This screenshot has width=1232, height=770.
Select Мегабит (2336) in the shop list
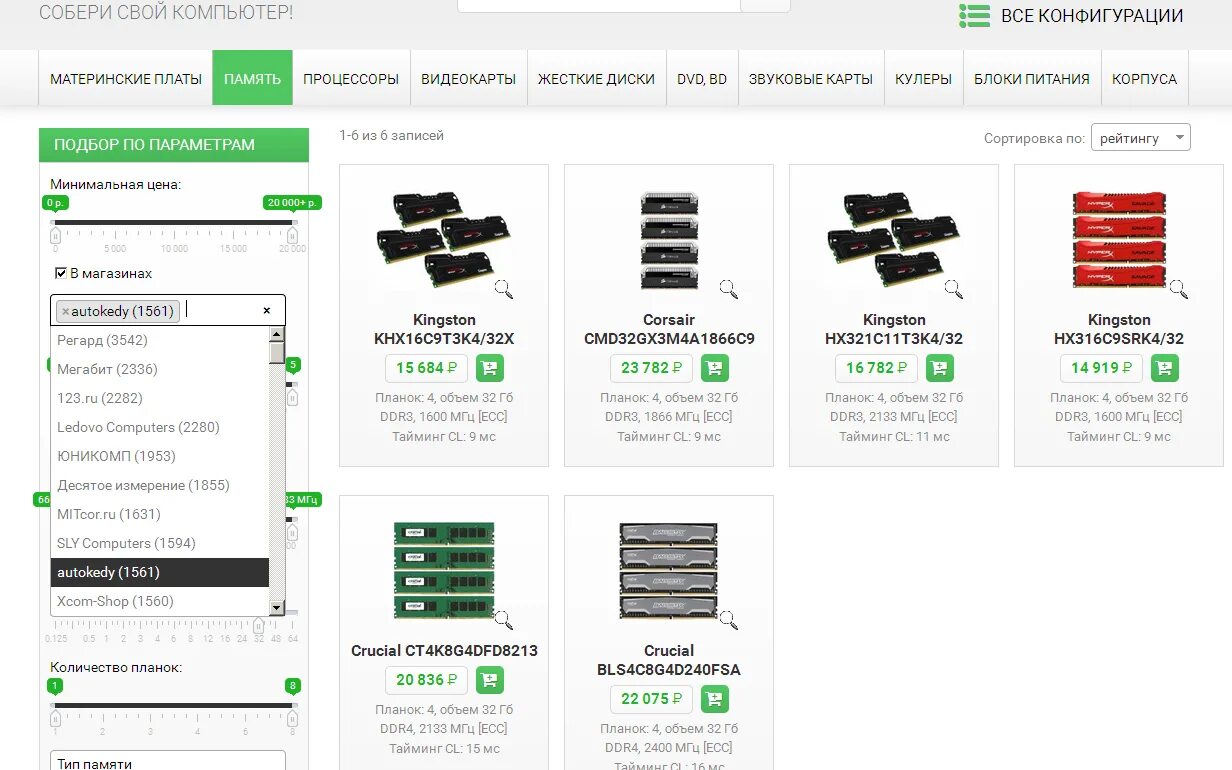click(160, 369)
